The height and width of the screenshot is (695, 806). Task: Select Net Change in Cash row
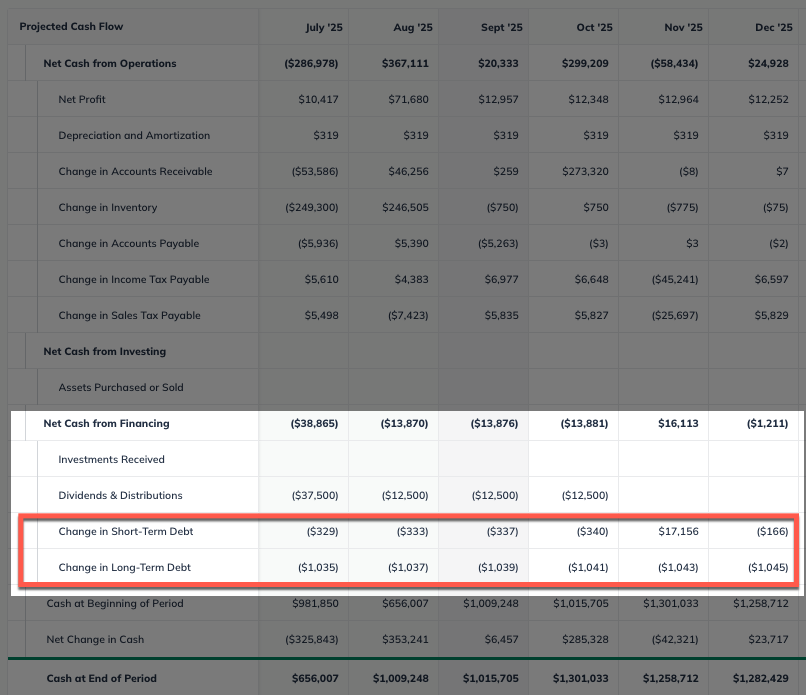pyautogui.click(x=403, y=639)
